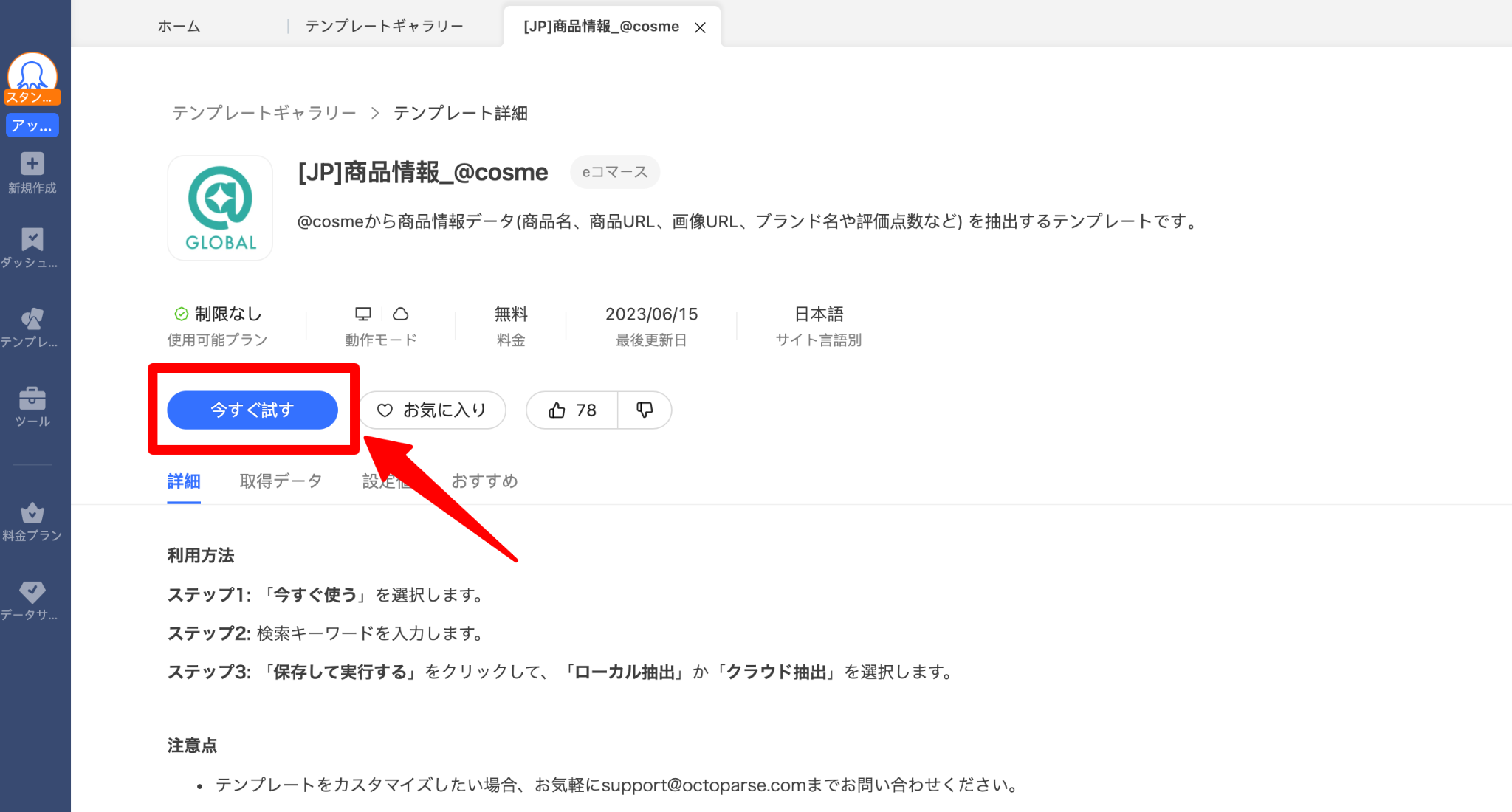Click the 動作モード label
This screenshot has height=812, width=1512.
(x=381, y=340)
